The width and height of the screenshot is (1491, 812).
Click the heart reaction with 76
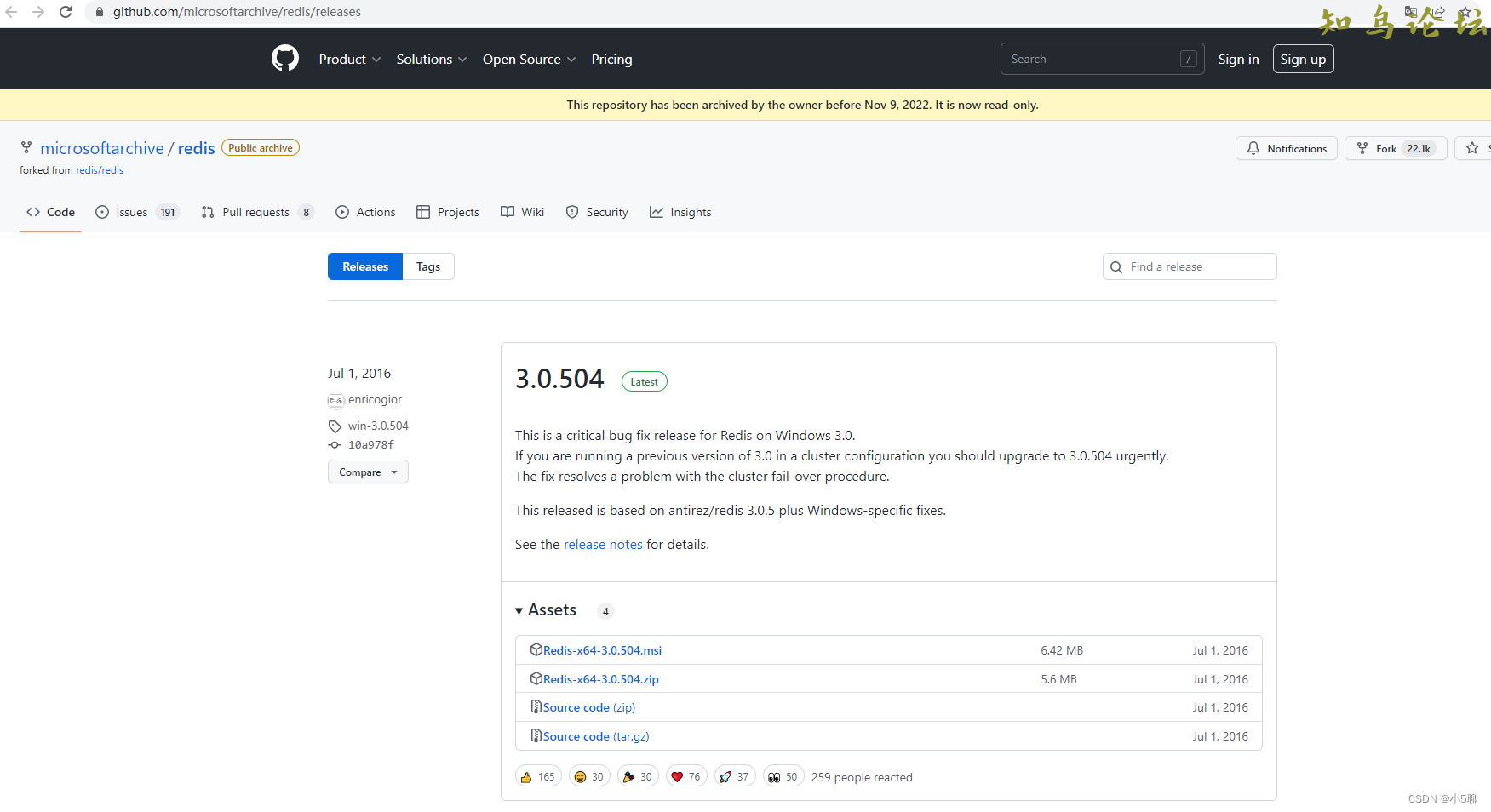click(686, 776)
